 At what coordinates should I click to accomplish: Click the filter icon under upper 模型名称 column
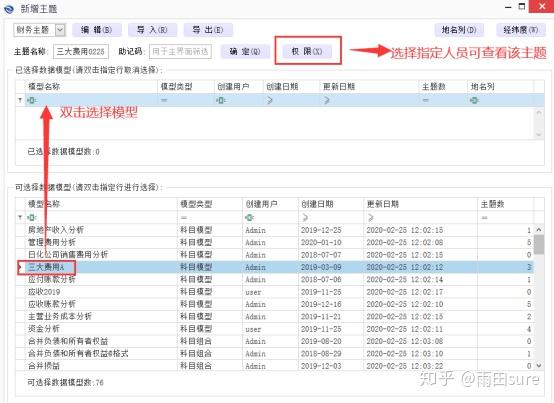[x=32, y=101]
